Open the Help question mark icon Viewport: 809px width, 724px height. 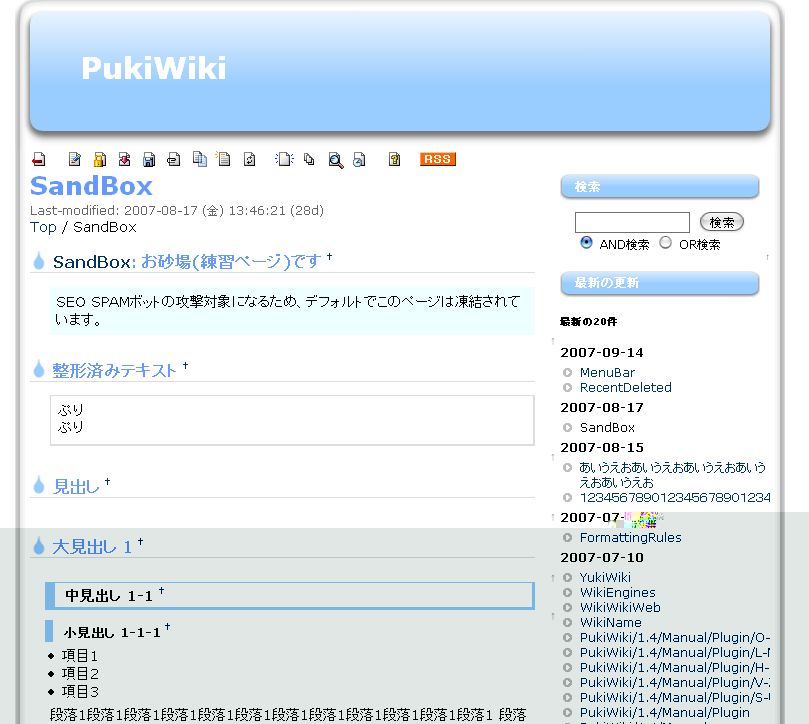point(395,159)
